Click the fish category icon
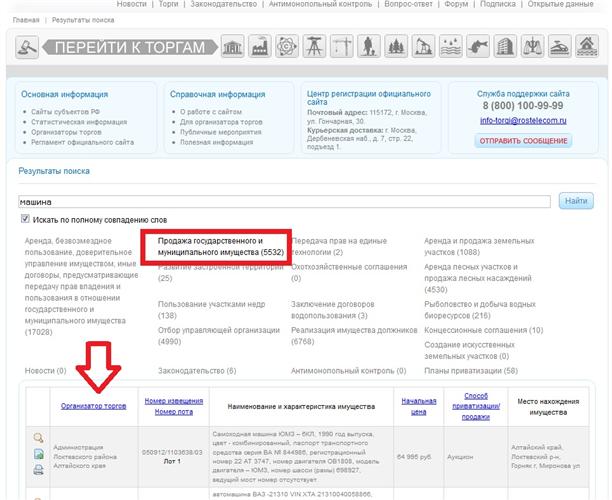Screen dimensions: 612x500 (476, 46)
